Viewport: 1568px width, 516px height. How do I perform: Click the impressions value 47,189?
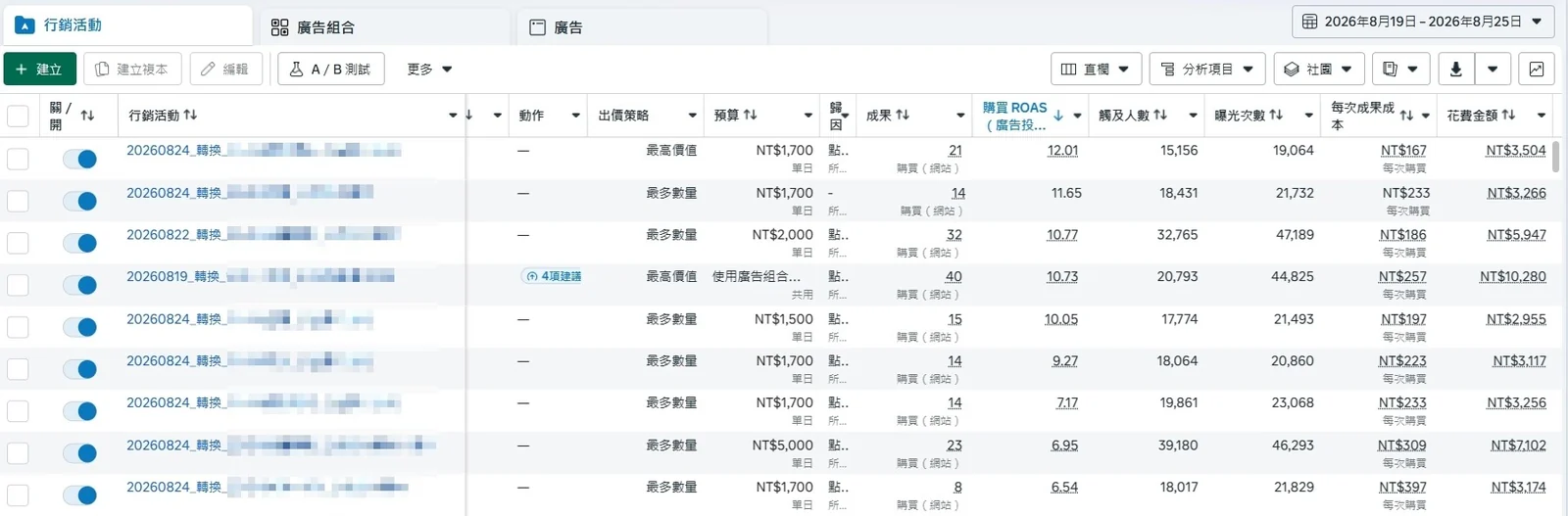(x=1294, y=235)
